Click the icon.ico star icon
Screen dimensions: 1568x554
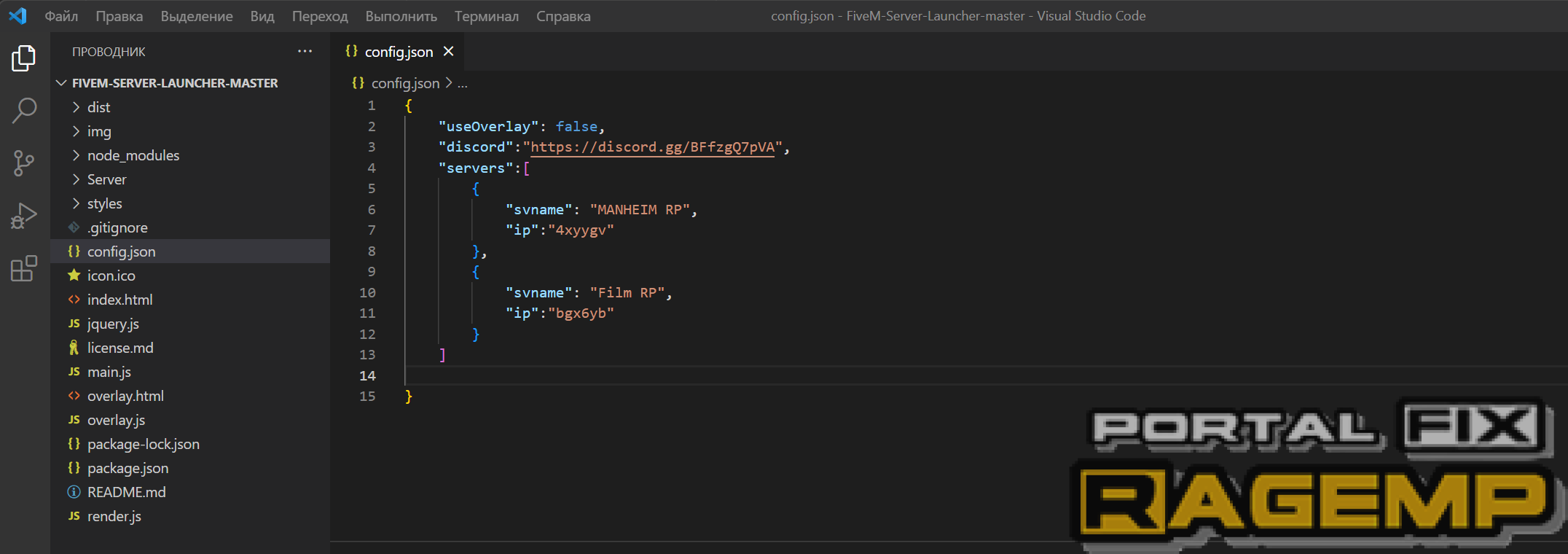[x=74, y=276]
